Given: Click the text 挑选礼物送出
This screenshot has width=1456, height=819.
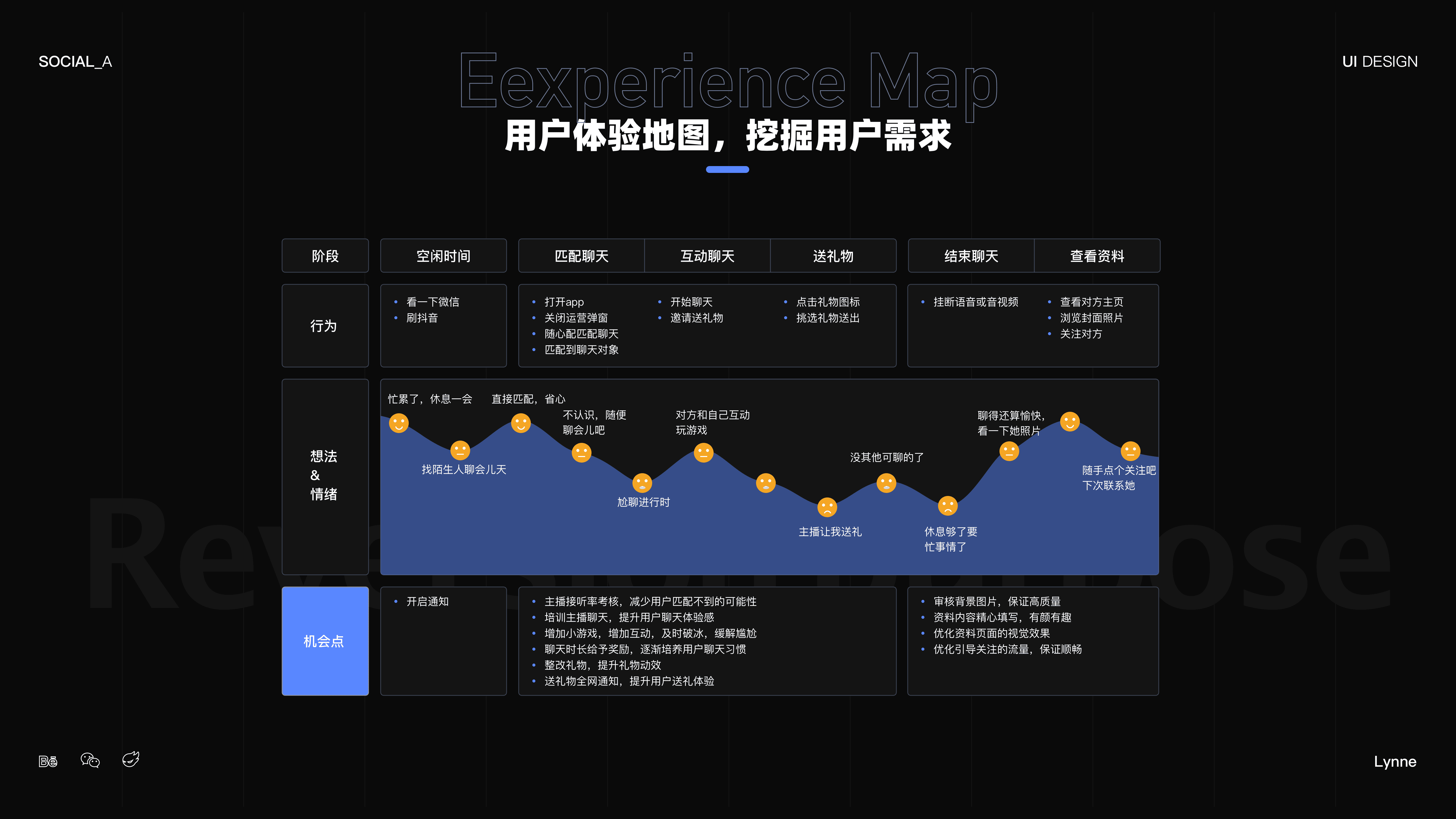Looking at the screenshot, I should click(x=828, y=318).
